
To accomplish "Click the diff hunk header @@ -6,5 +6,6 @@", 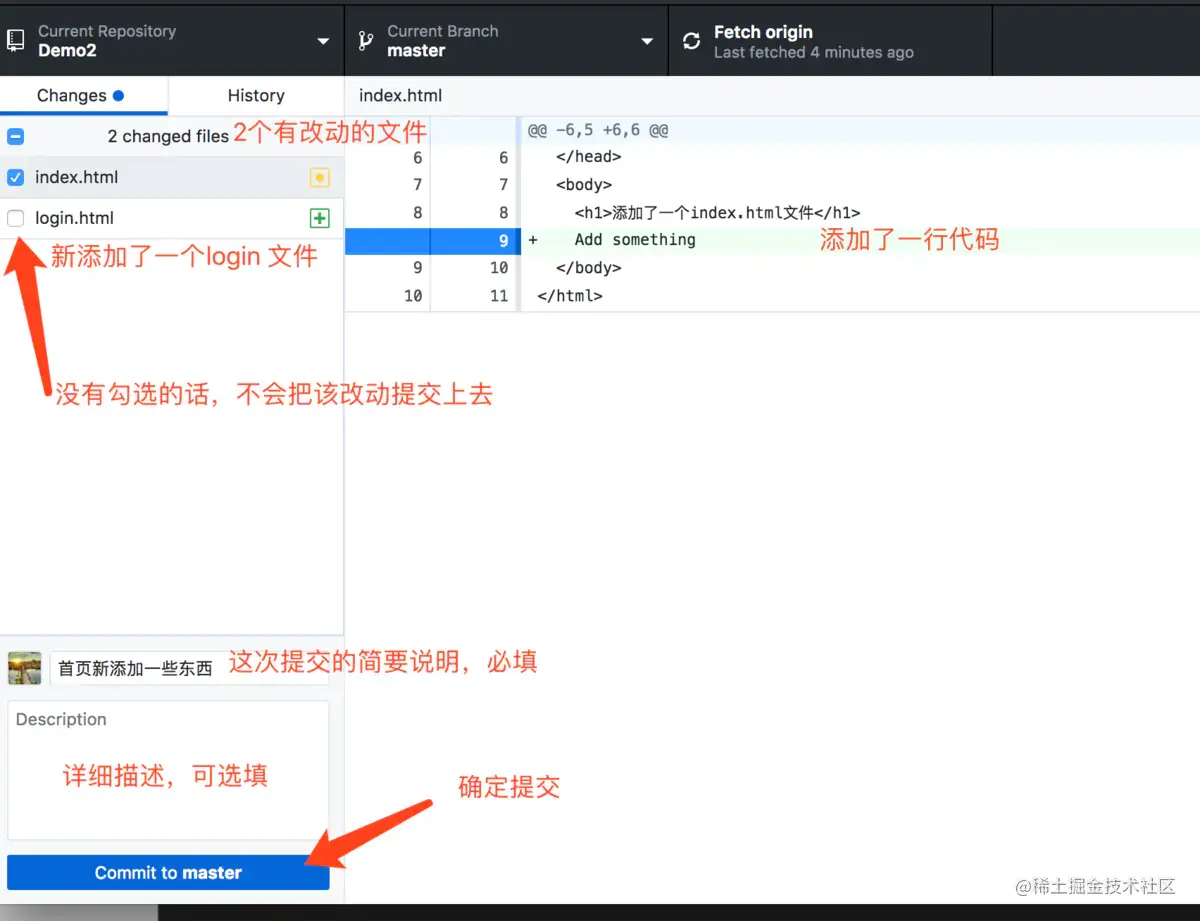I will [x=598, y=130].
